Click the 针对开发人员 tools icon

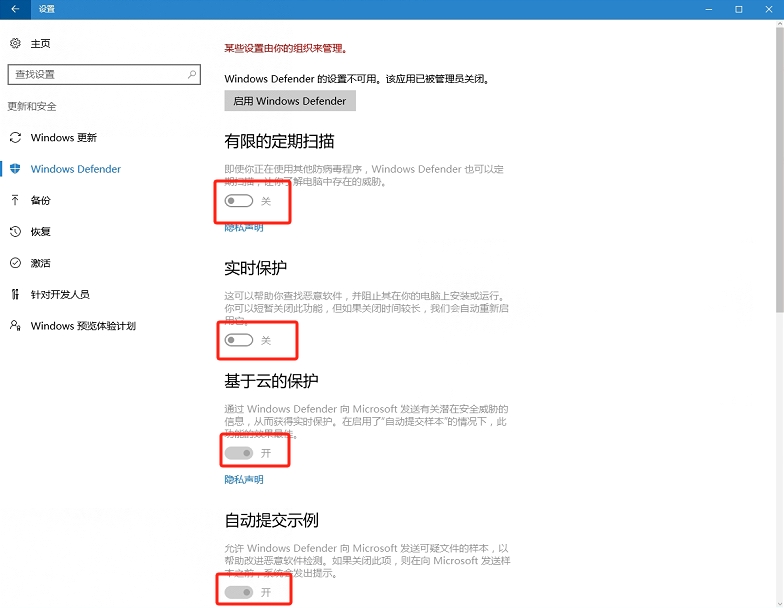15,294
